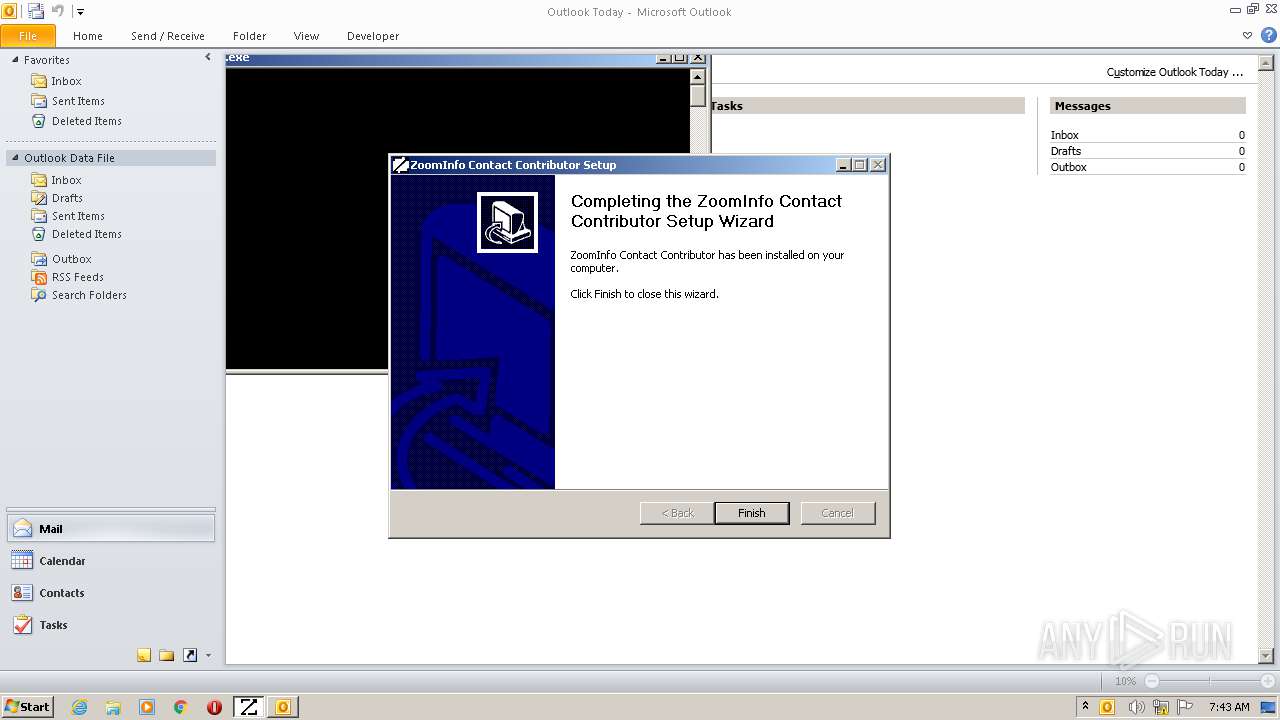This screenshot has width=1280, height=720.
Task: Open Windows Explorer from the taskbar
Action: tap(113, 707)
